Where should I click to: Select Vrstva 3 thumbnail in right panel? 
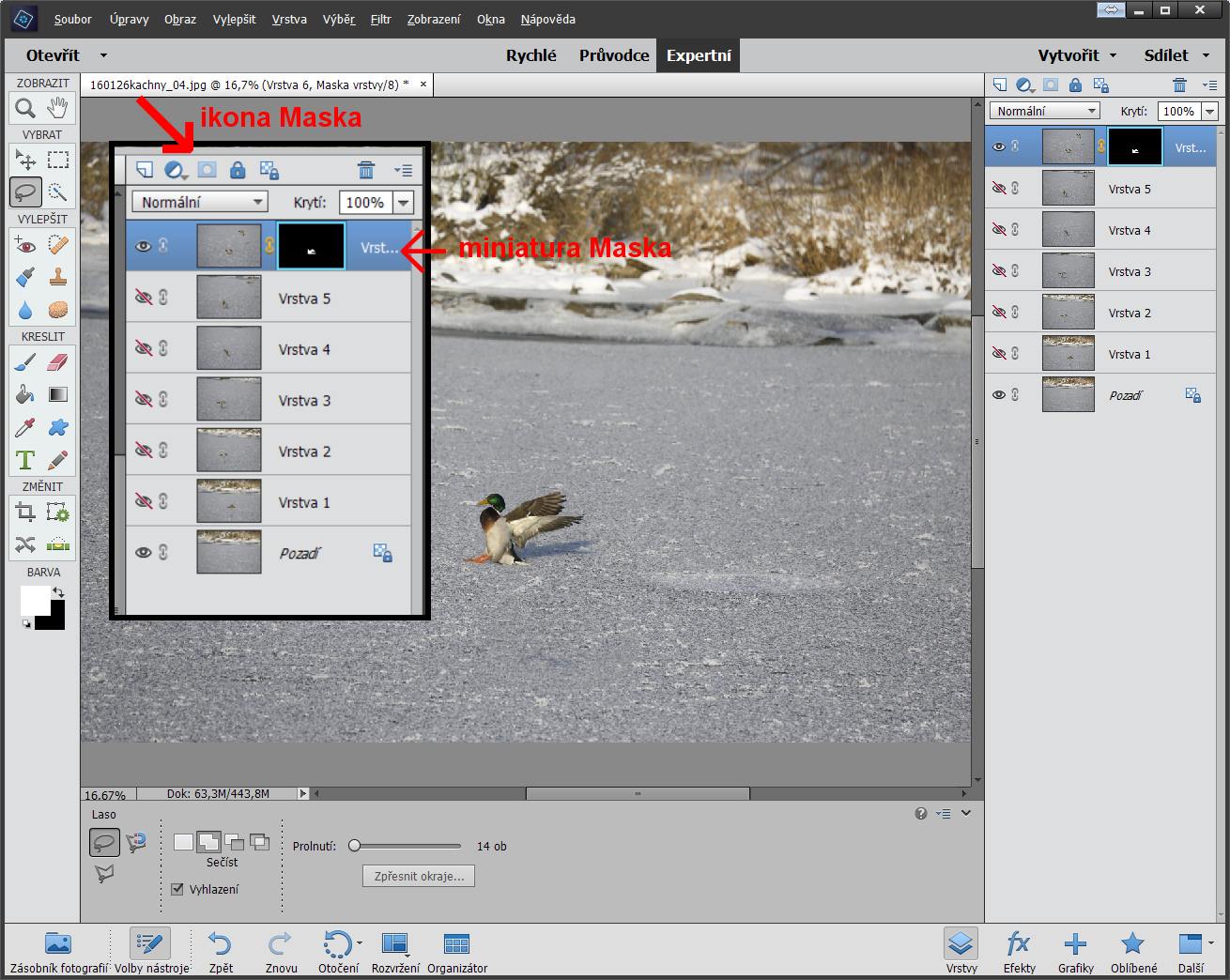point(1068,271)
